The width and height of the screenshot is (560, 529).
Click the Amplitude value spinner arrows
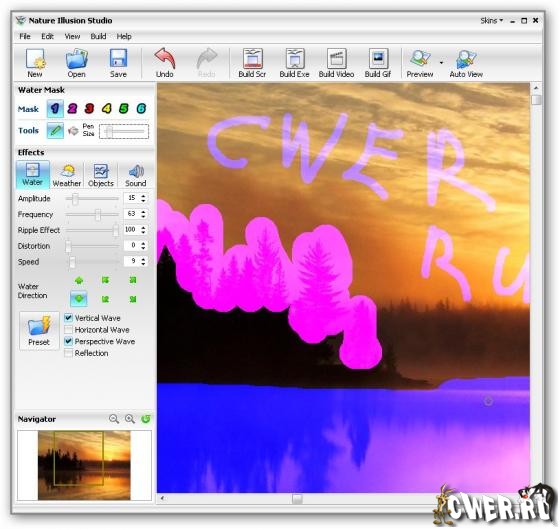[x=143, y=198]
